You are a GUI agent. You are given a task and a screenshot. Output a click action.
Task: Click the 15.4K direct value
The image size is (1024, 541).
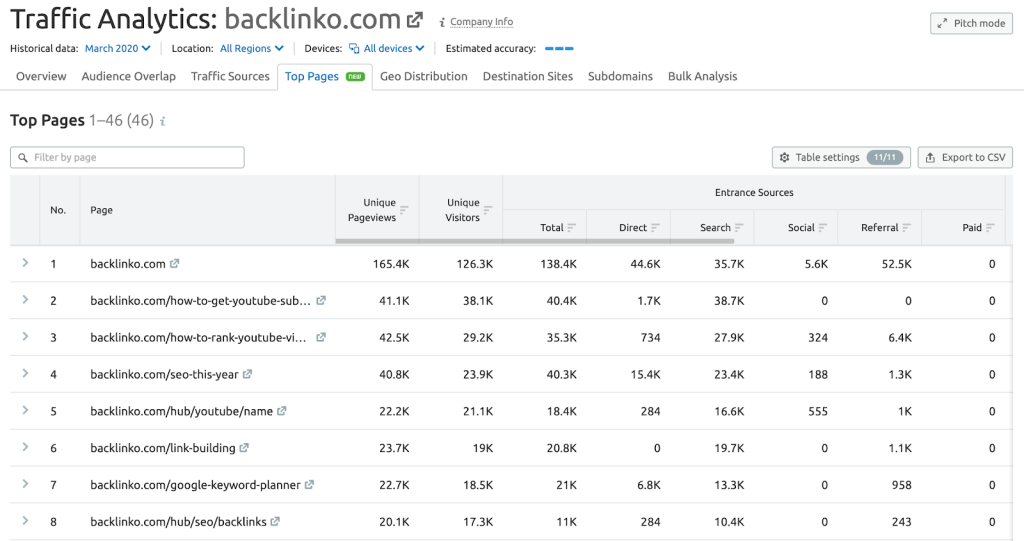pos(645,374)
